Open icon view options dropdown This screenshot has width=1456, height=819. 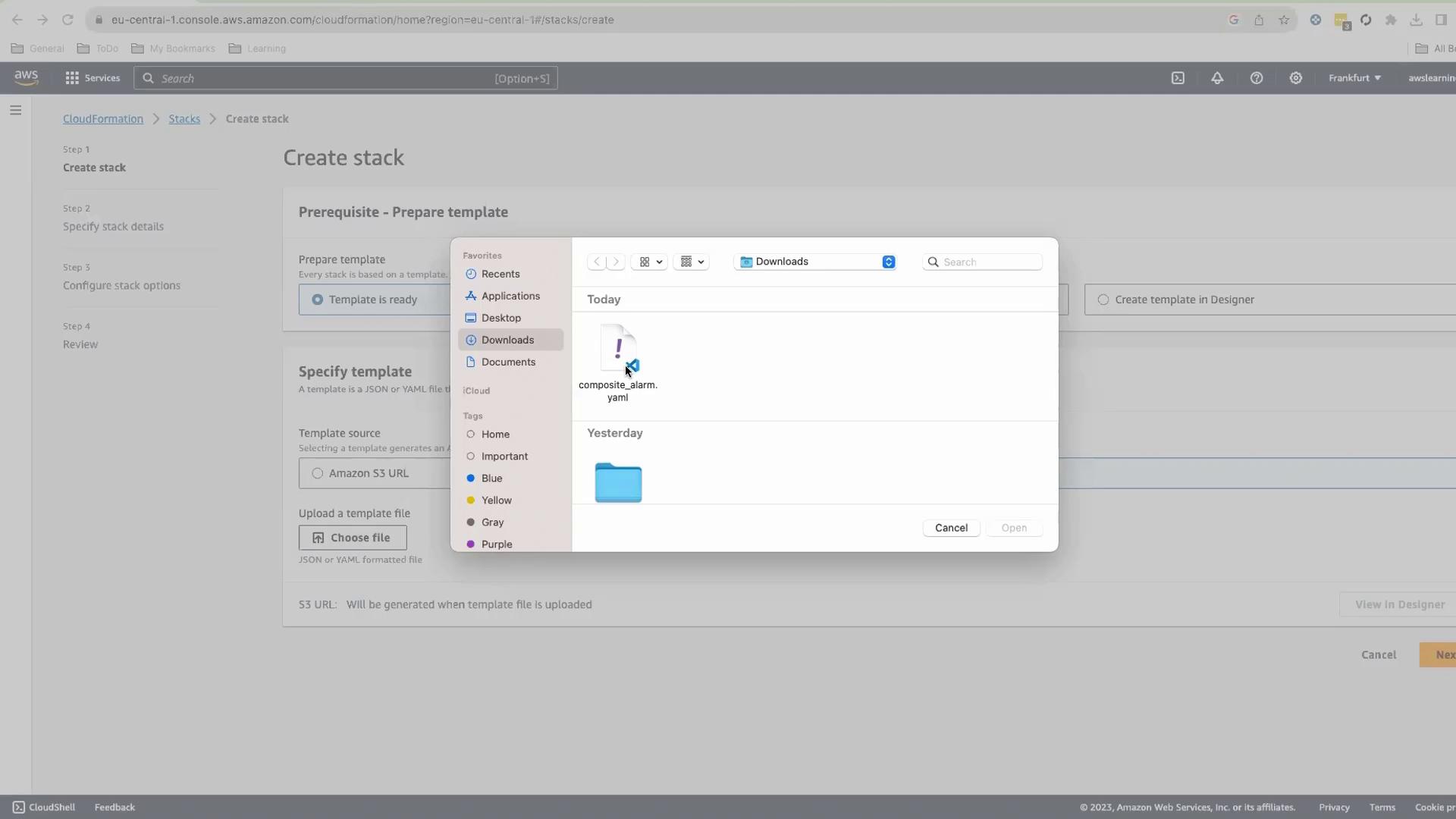pyautogui.click(x=650, y=262)
